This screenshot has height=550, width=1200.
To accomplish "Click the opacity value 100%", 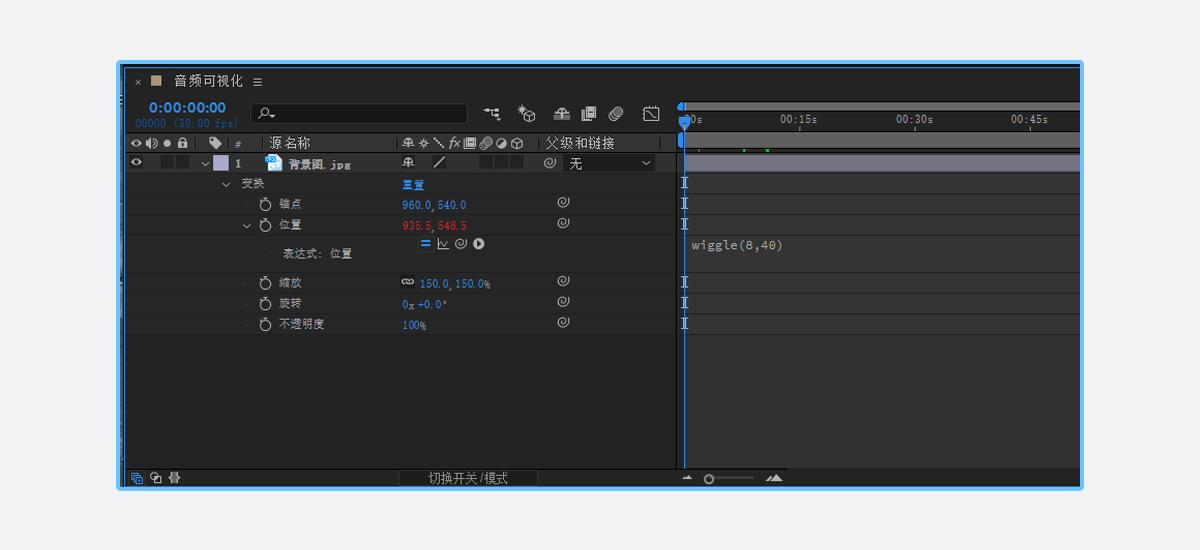I will (x=414, y=325).
